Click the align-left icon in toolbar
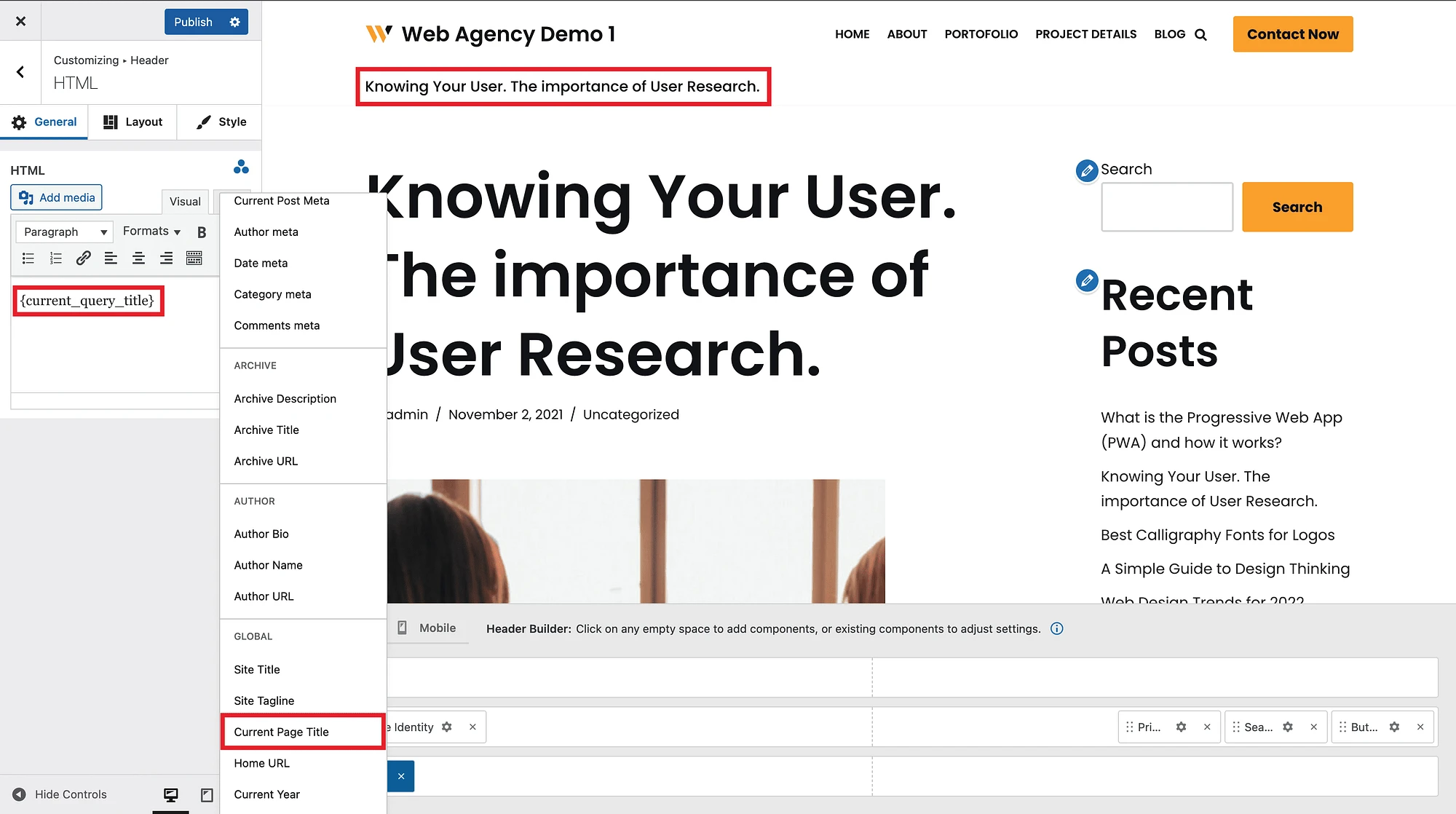 [x=111, y=259]
